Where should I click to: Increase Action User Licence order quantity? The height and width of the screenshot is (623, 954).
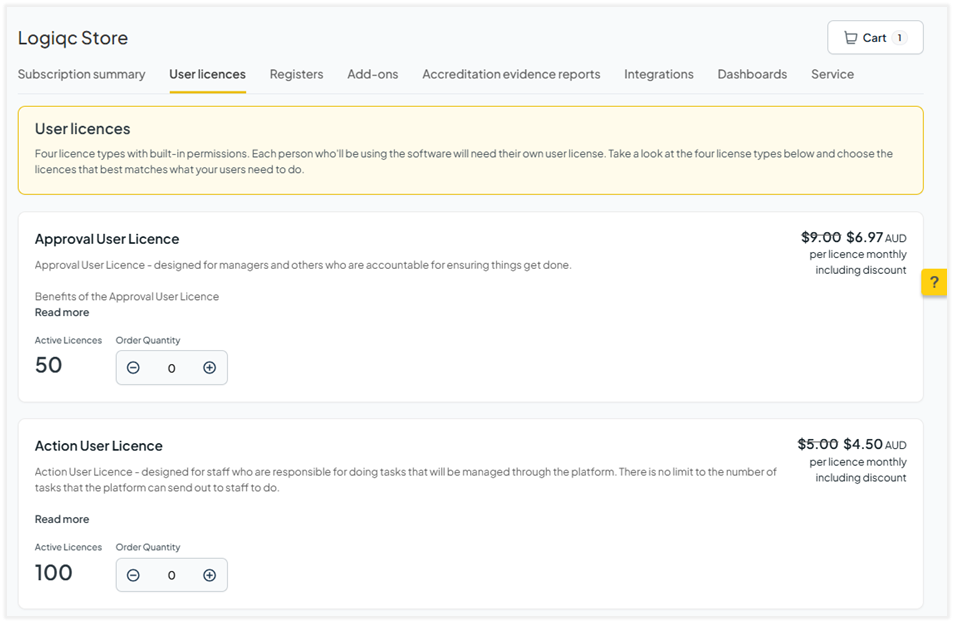209,575
